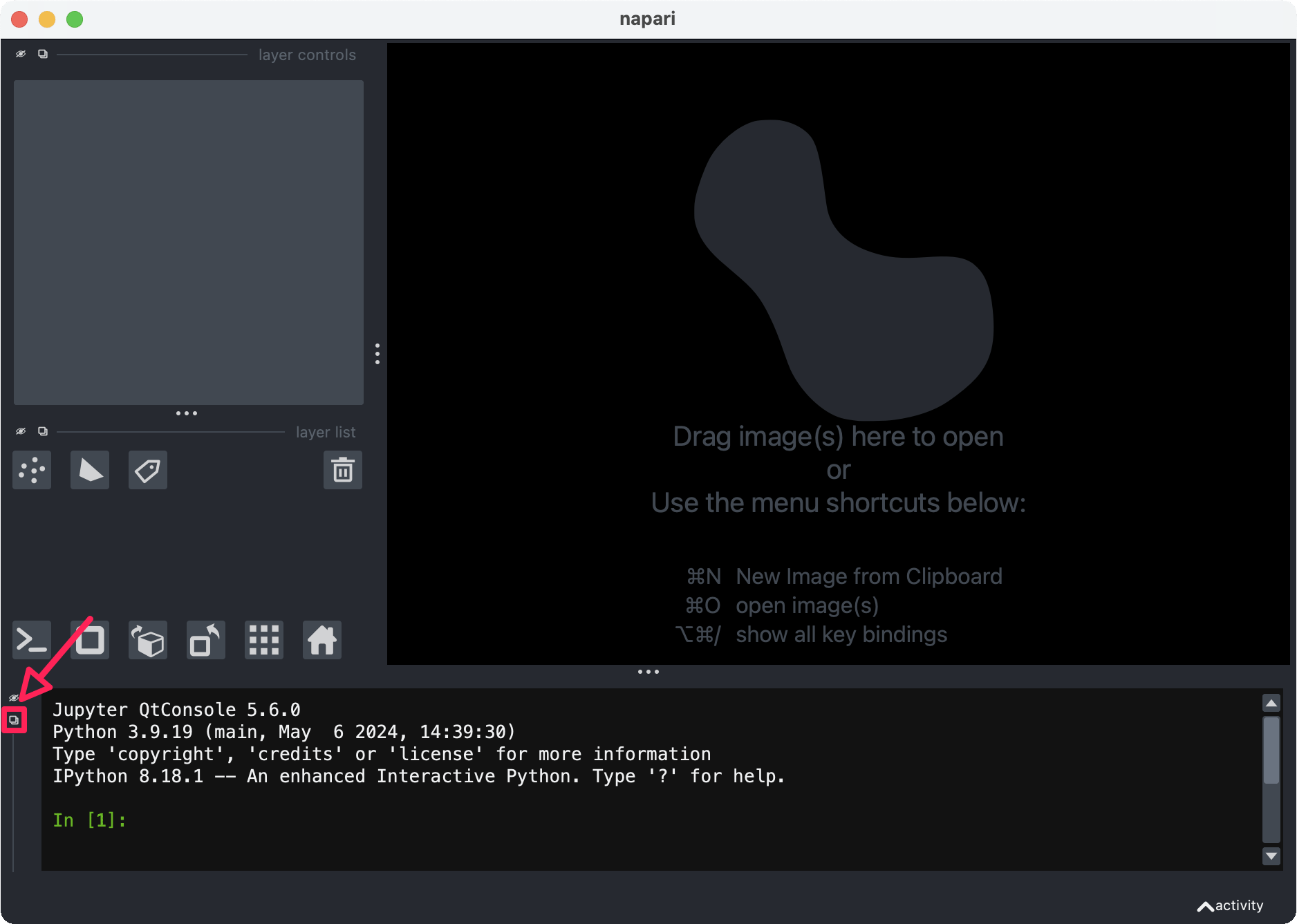
Task: Float the layer controls panel
Action: point(43,54)
